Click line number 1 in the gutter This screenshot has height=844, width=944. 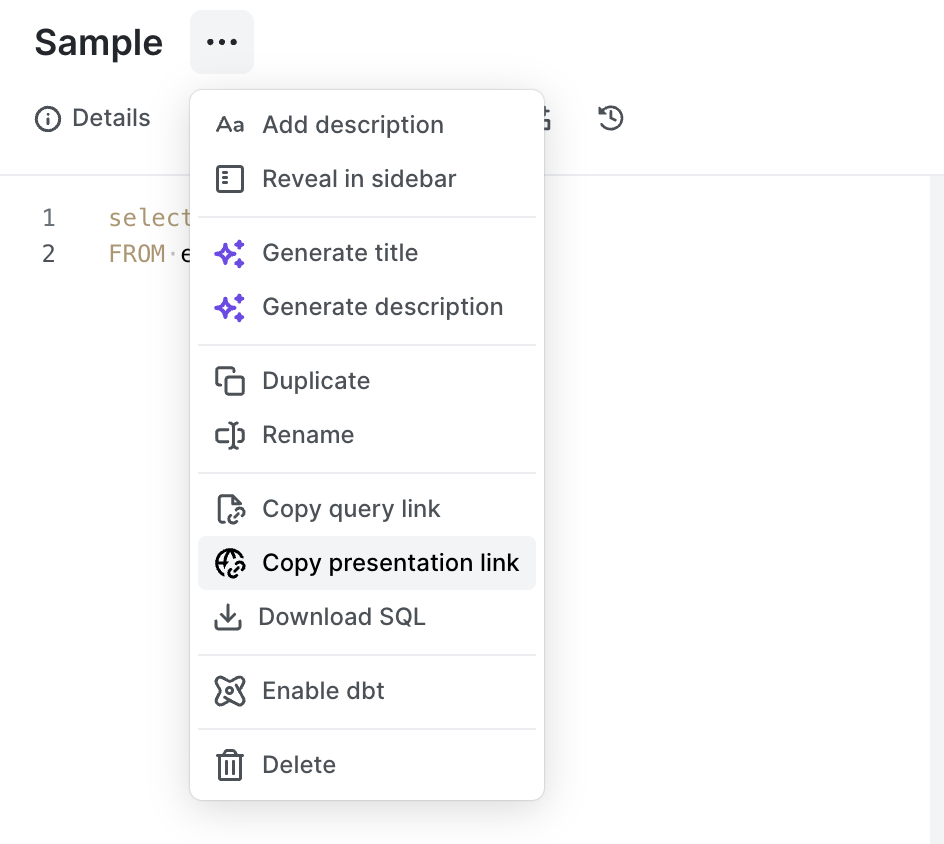(49, 218)
